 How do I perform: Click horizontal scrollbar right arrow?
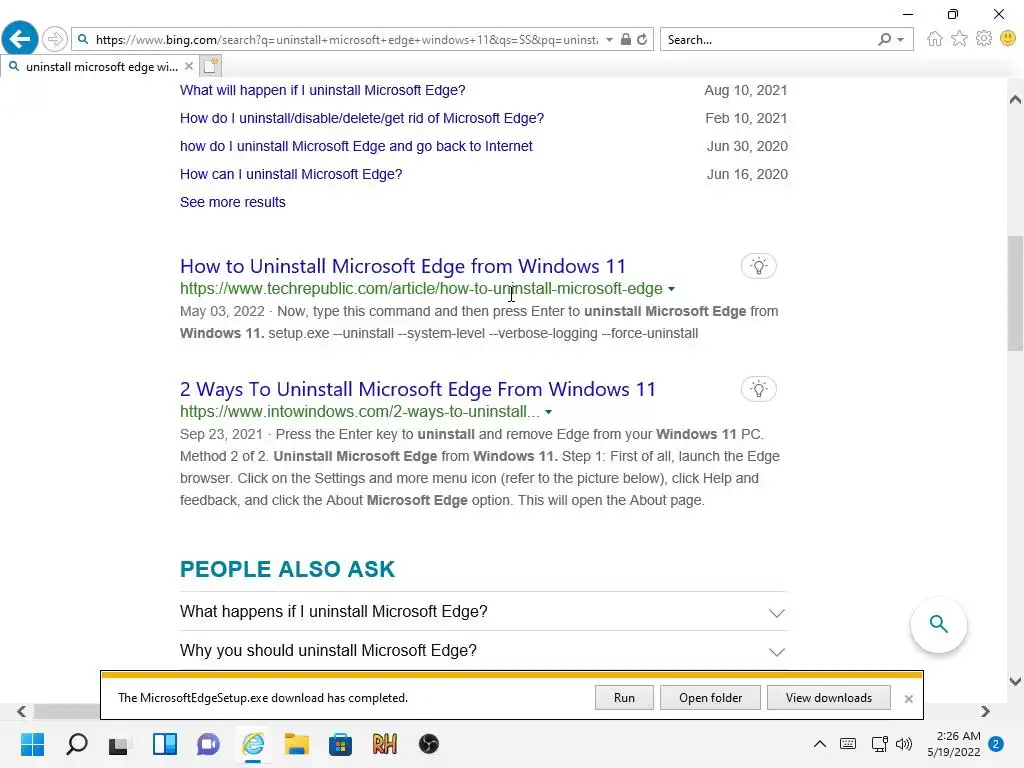click(x=985, y=711)
